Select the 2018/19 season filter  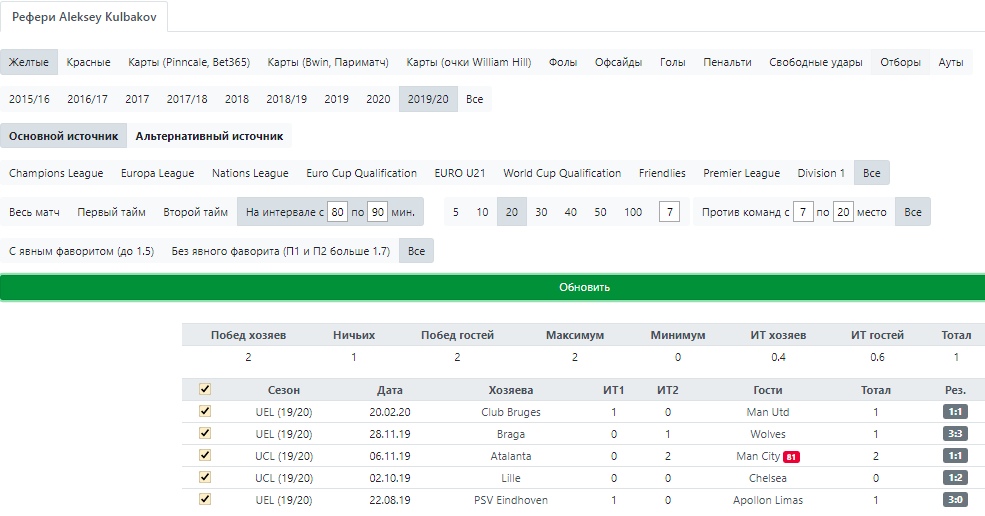286,99
